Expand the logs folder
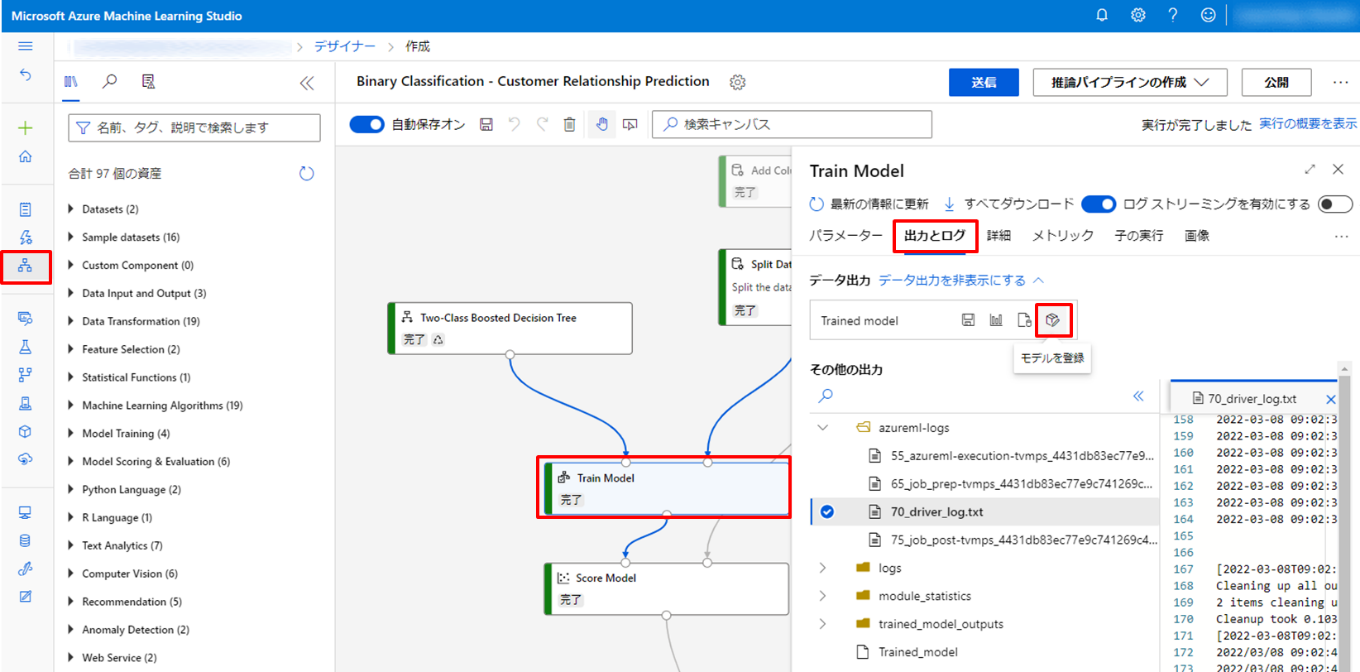This screenshot has width=1360, height=672. (x=823, y=568)
